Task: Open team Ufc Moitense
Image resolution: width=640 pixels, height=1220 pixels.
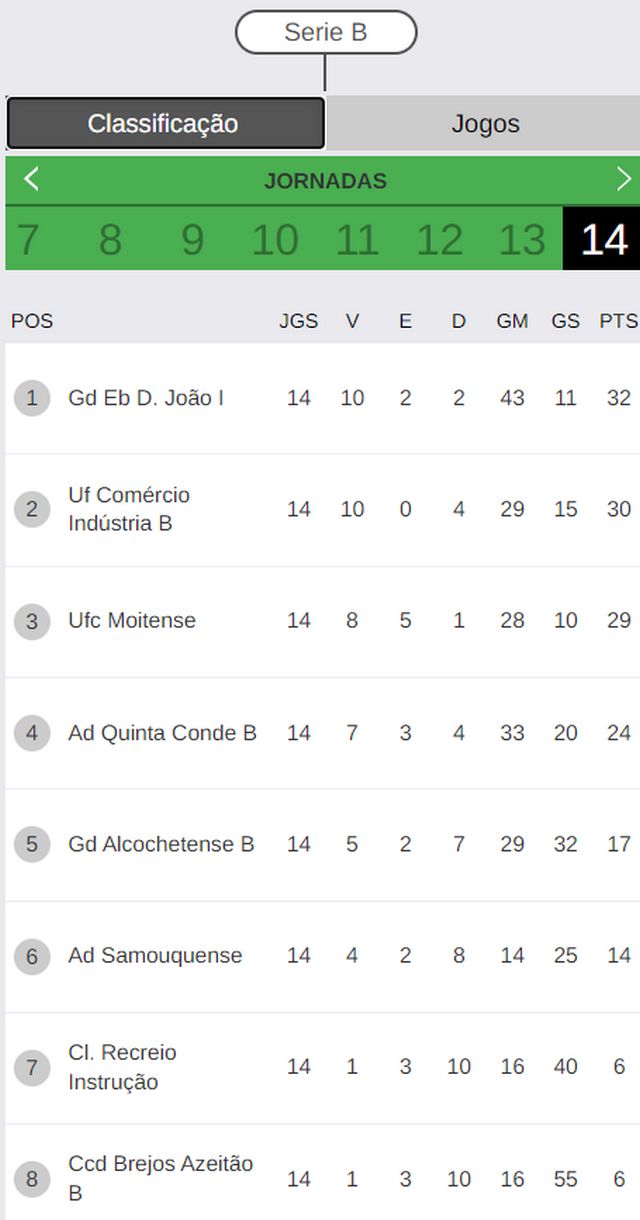Action: click(132, 620)
